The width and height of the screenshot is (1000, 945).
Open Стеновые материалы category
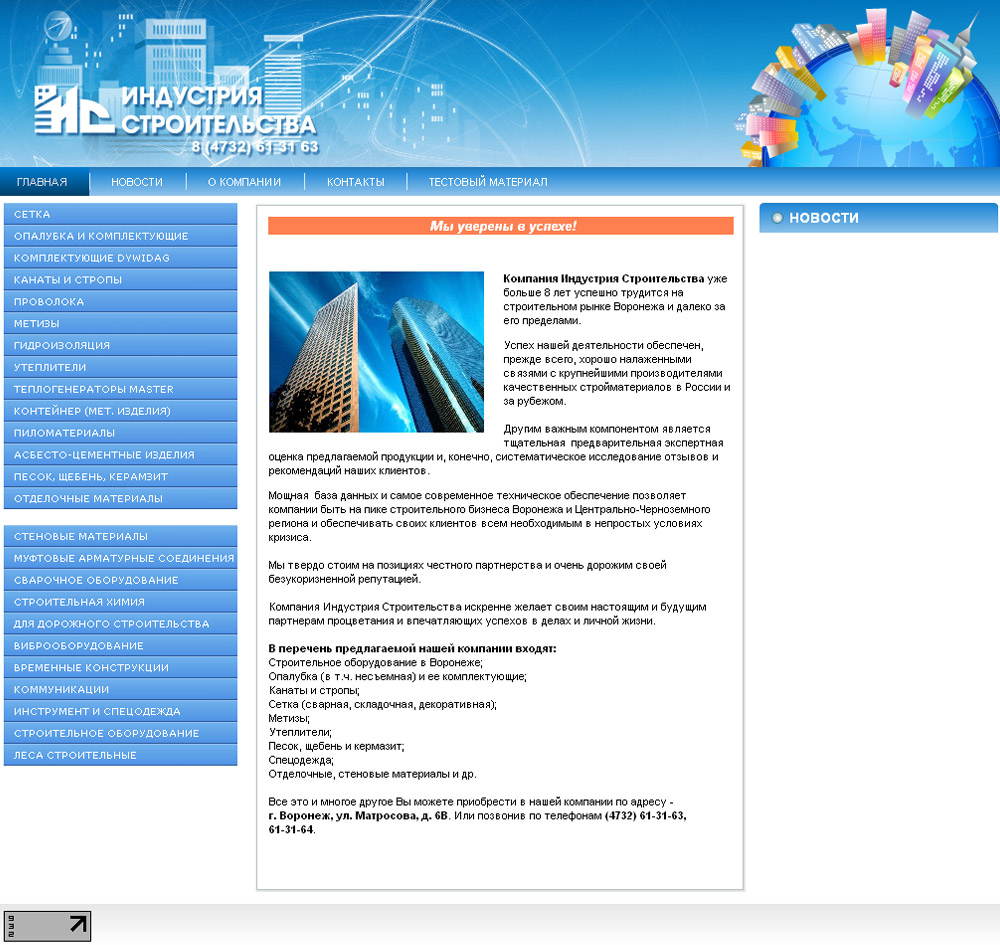point(121,536)
